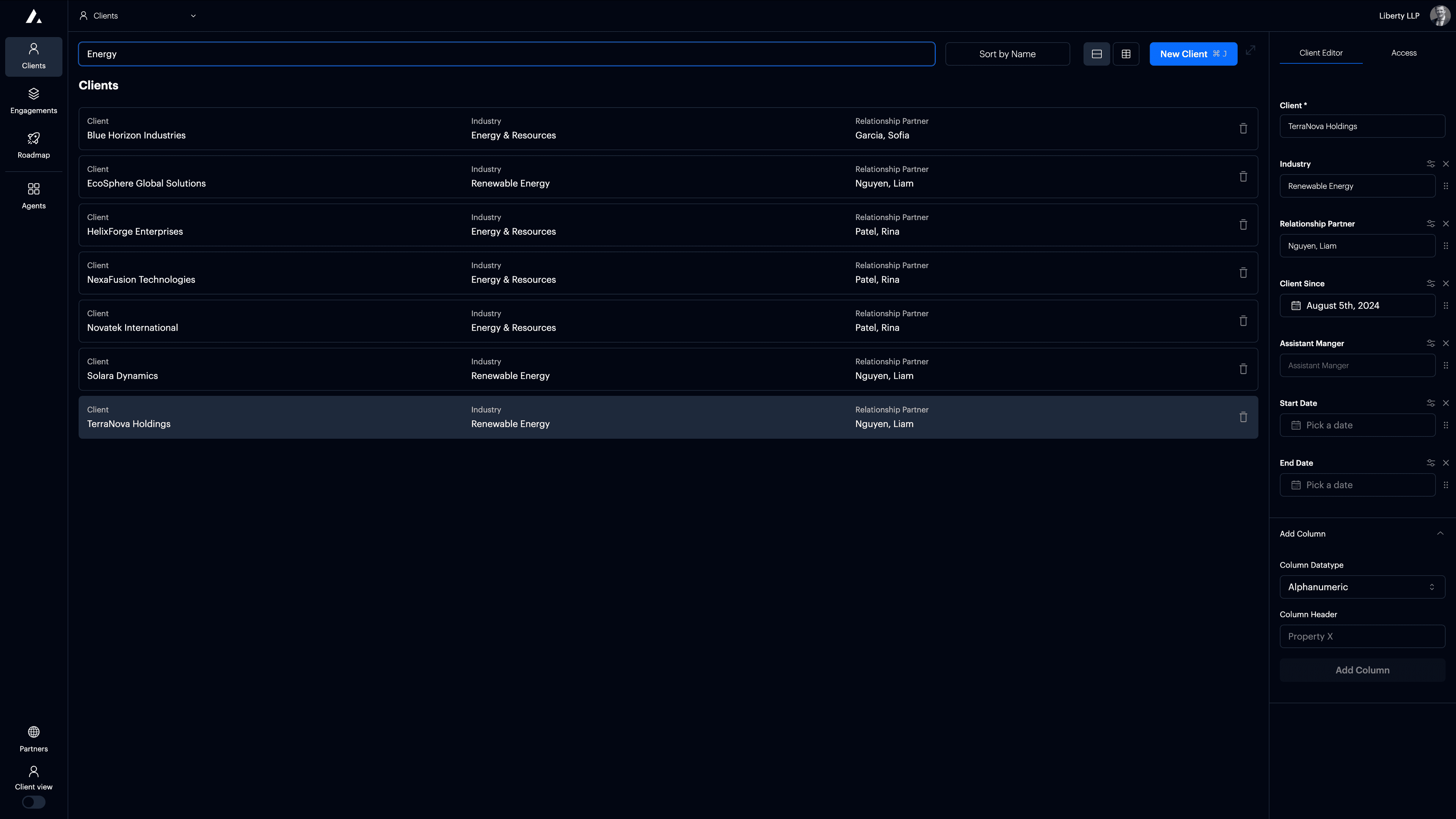Click the expand arrows icon beside New Client
The image size is (1456, 819).
[x=1250, y=50]
